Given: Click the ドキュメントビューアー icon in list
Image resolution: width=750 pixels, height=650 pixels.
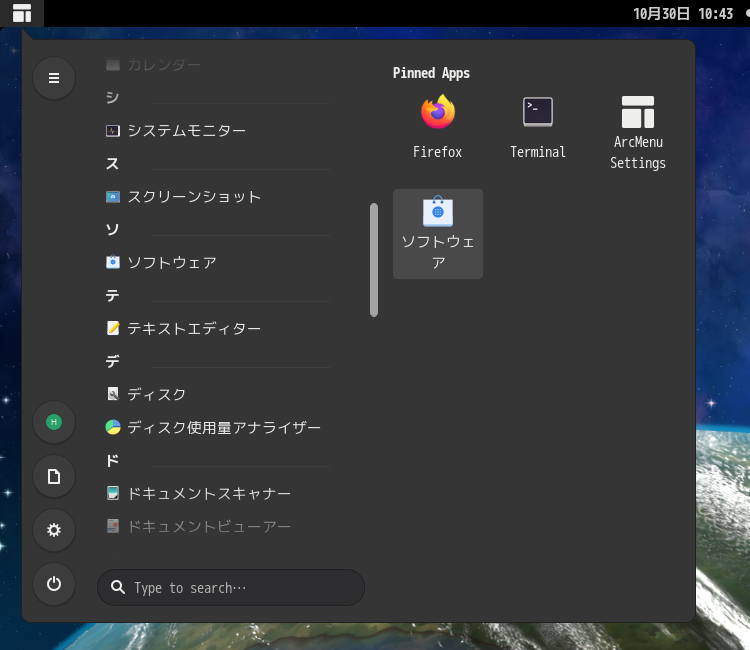Looking at the screenshot, I should coord(113,526).
